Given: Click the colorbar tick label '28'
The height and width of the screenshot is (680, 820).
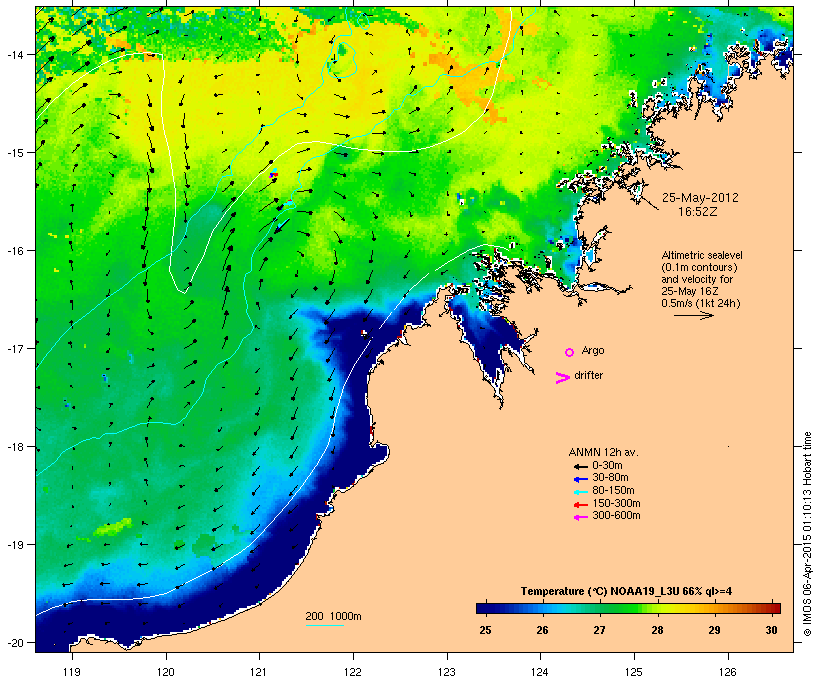Looking at the screenshot, I should 657,630.
